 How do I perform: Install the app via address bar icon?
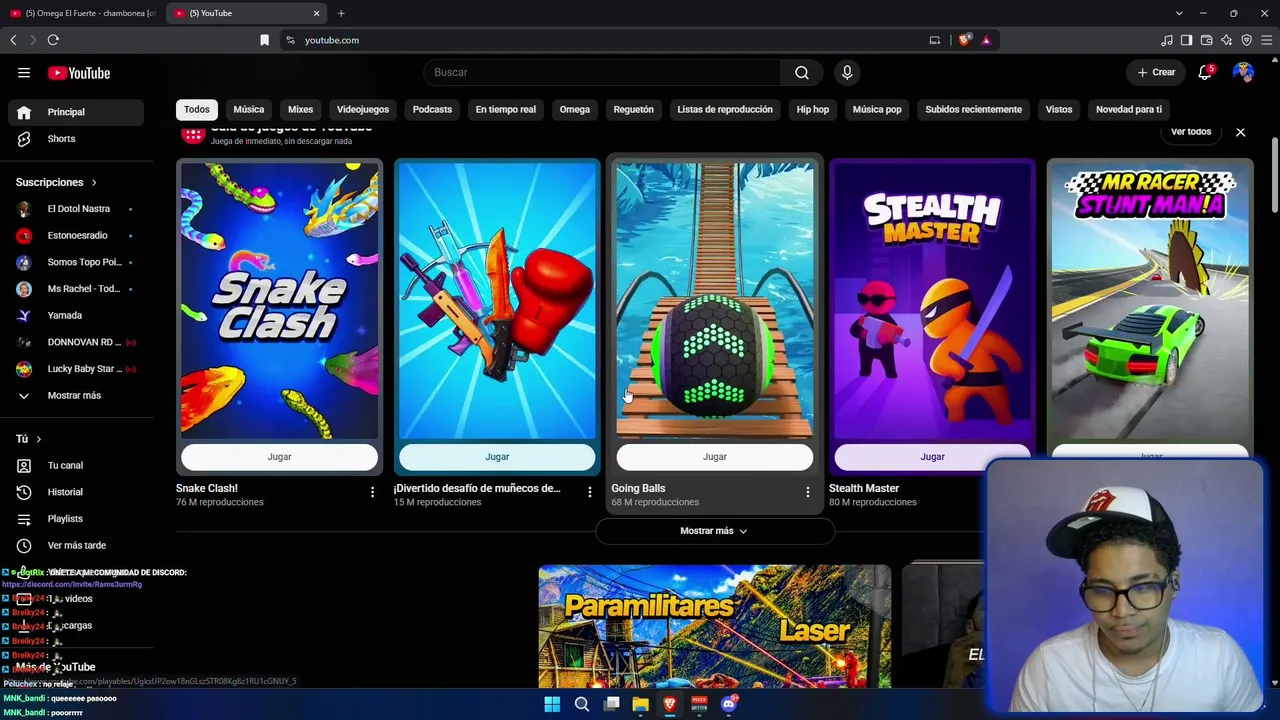tap(935, 40)
